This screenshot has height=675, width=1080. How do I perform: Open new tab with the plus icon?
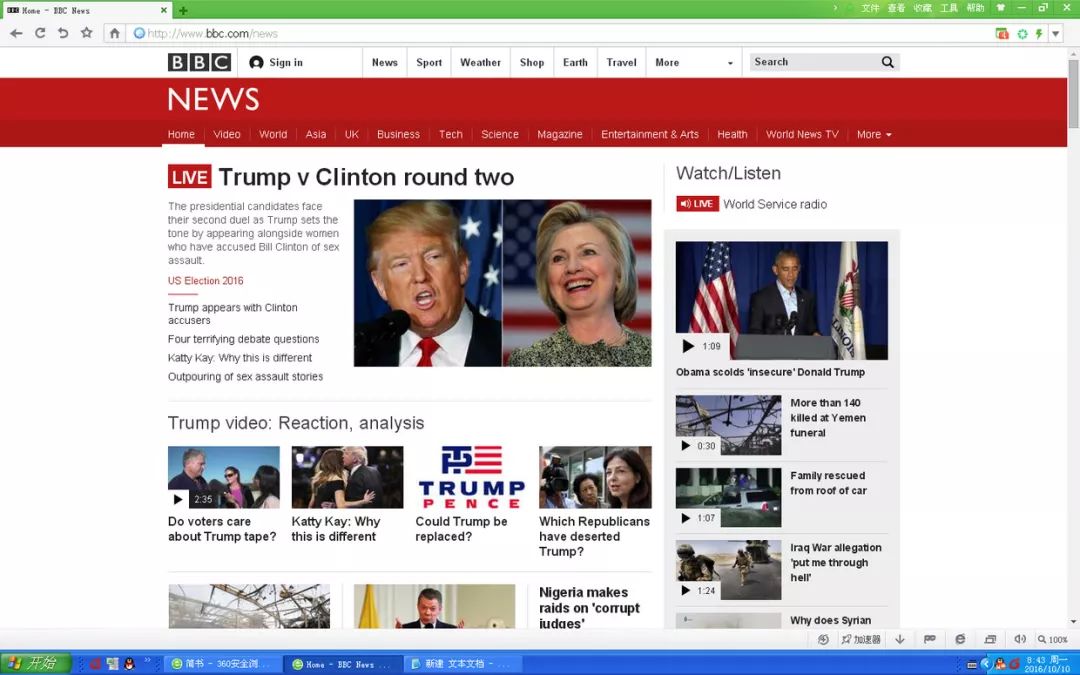coord(183,10)
